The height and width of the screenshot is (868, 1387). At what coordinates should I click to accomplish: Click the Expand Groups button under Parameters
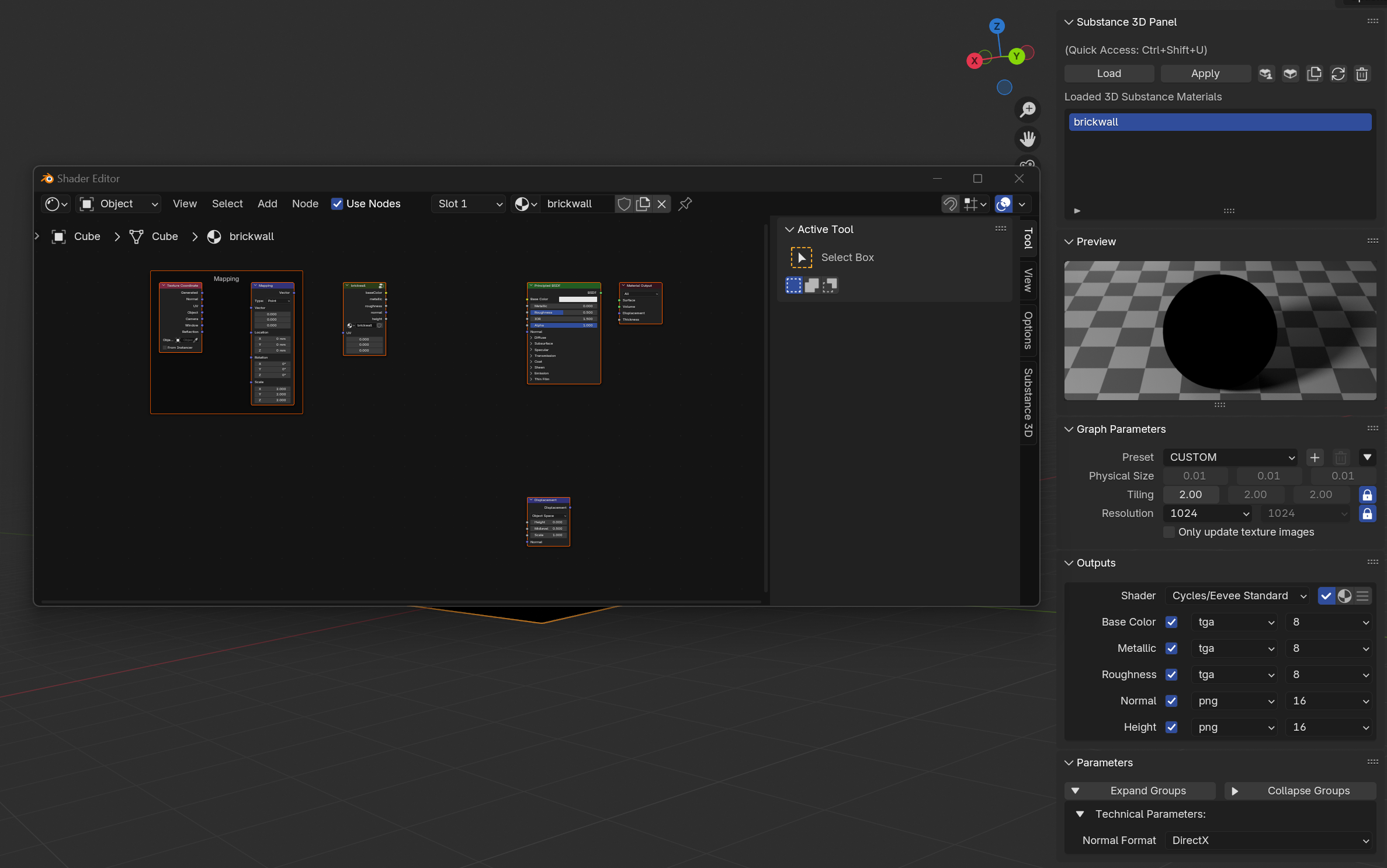(x=1139, y=790)
